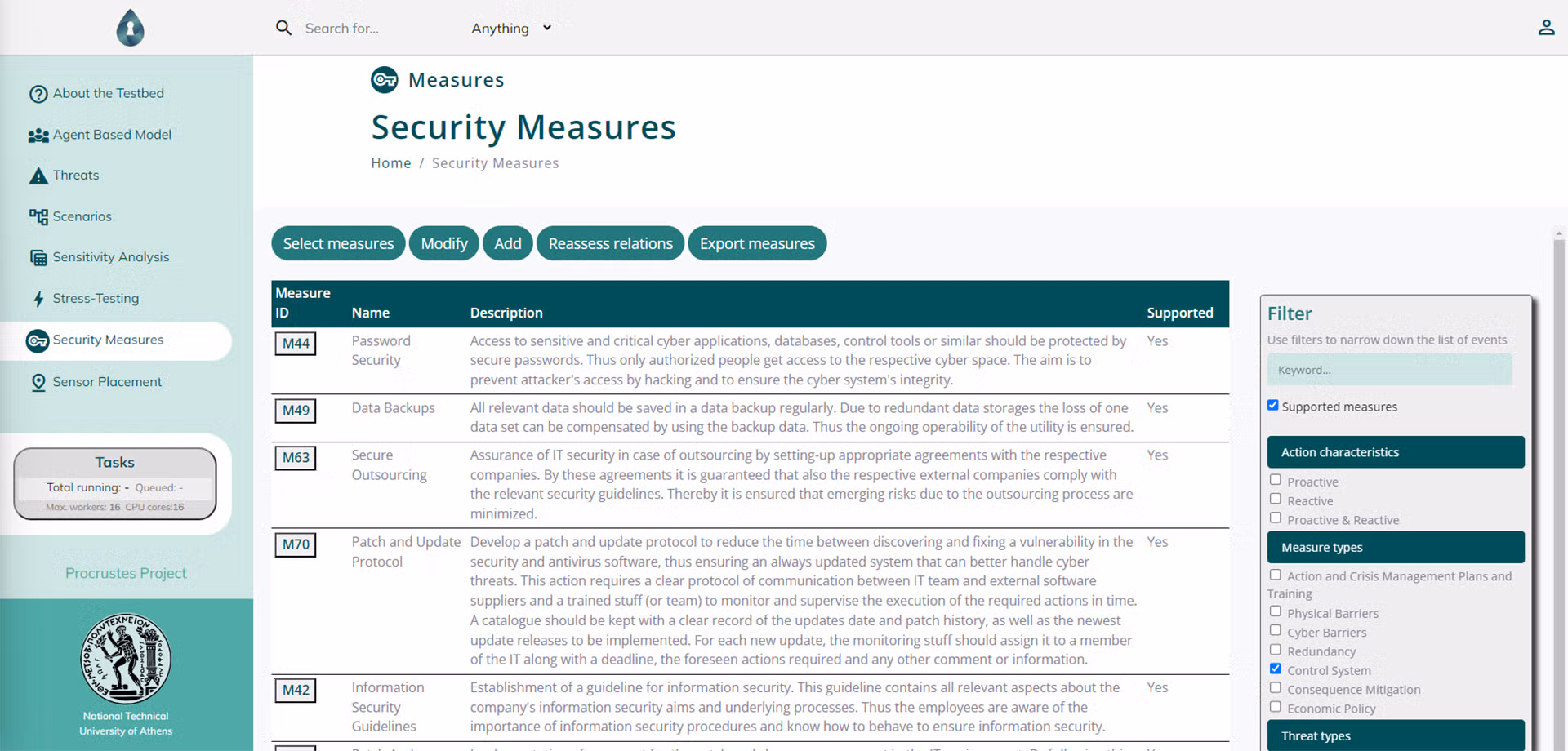Uncheck the Supported measures checkbox

point(1272,405)
